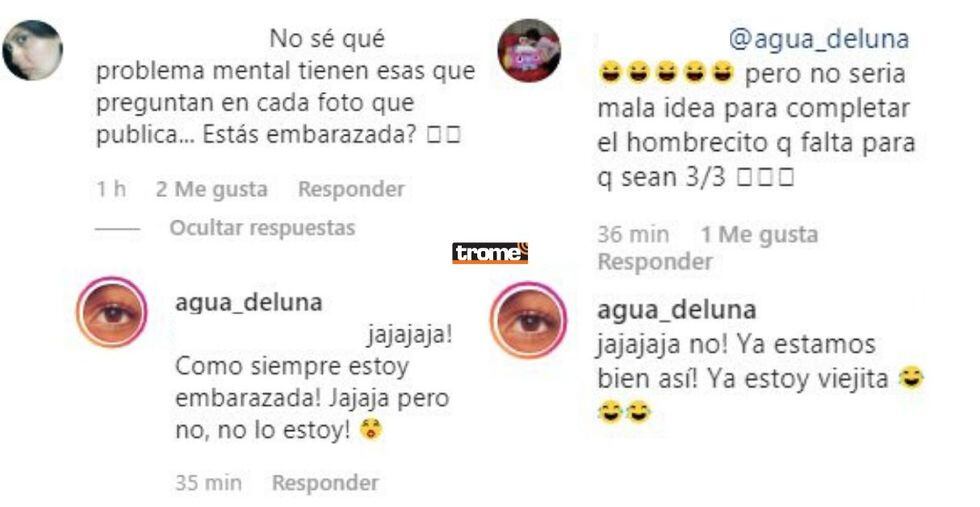Click the dash line beside Ocultar respuestas
Screen dimensions: 980x507
(x=118, y=229)
